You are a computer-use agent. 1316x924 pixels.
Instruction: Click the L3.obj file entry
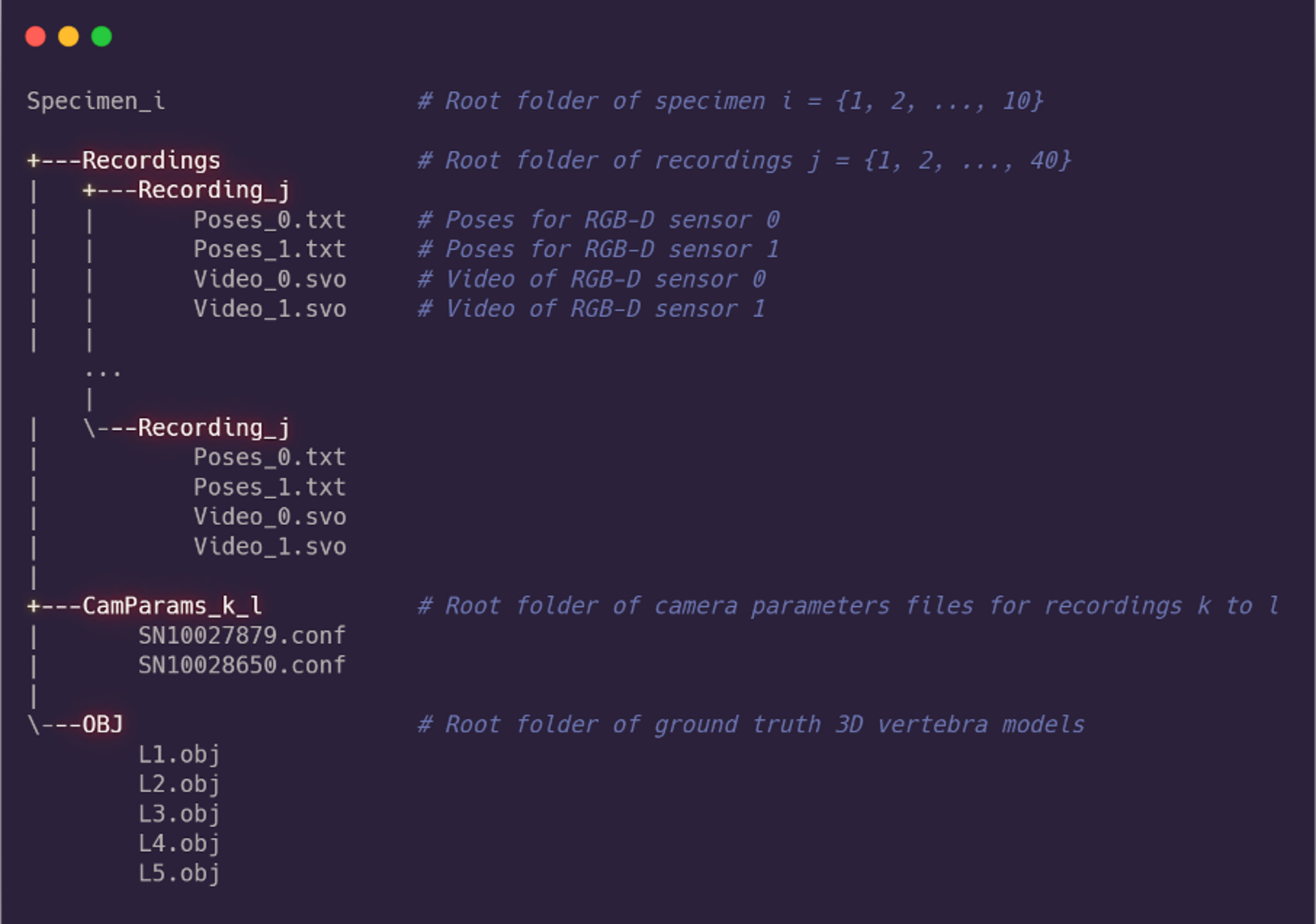click(179, 814)
